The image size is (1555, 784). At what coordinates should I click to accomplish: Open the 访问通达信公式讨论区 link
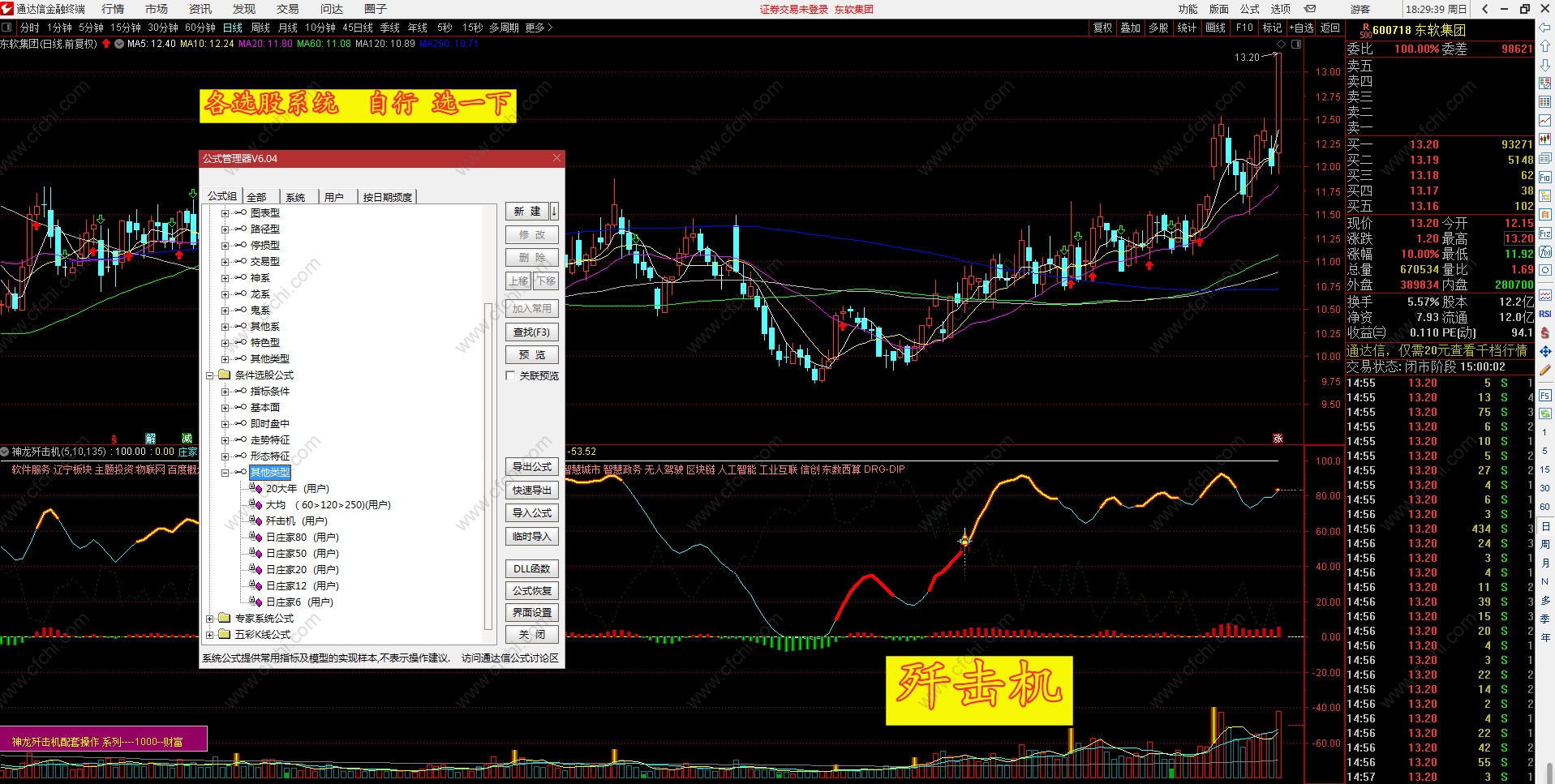click(x=510, y=658)
